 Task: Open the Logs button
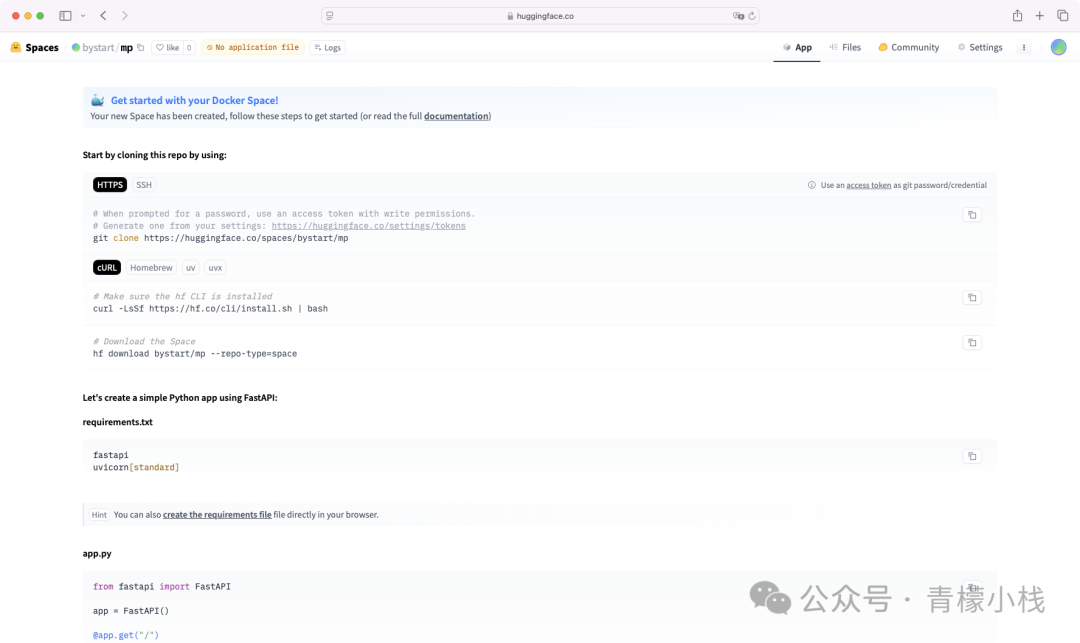click(328, 48)
